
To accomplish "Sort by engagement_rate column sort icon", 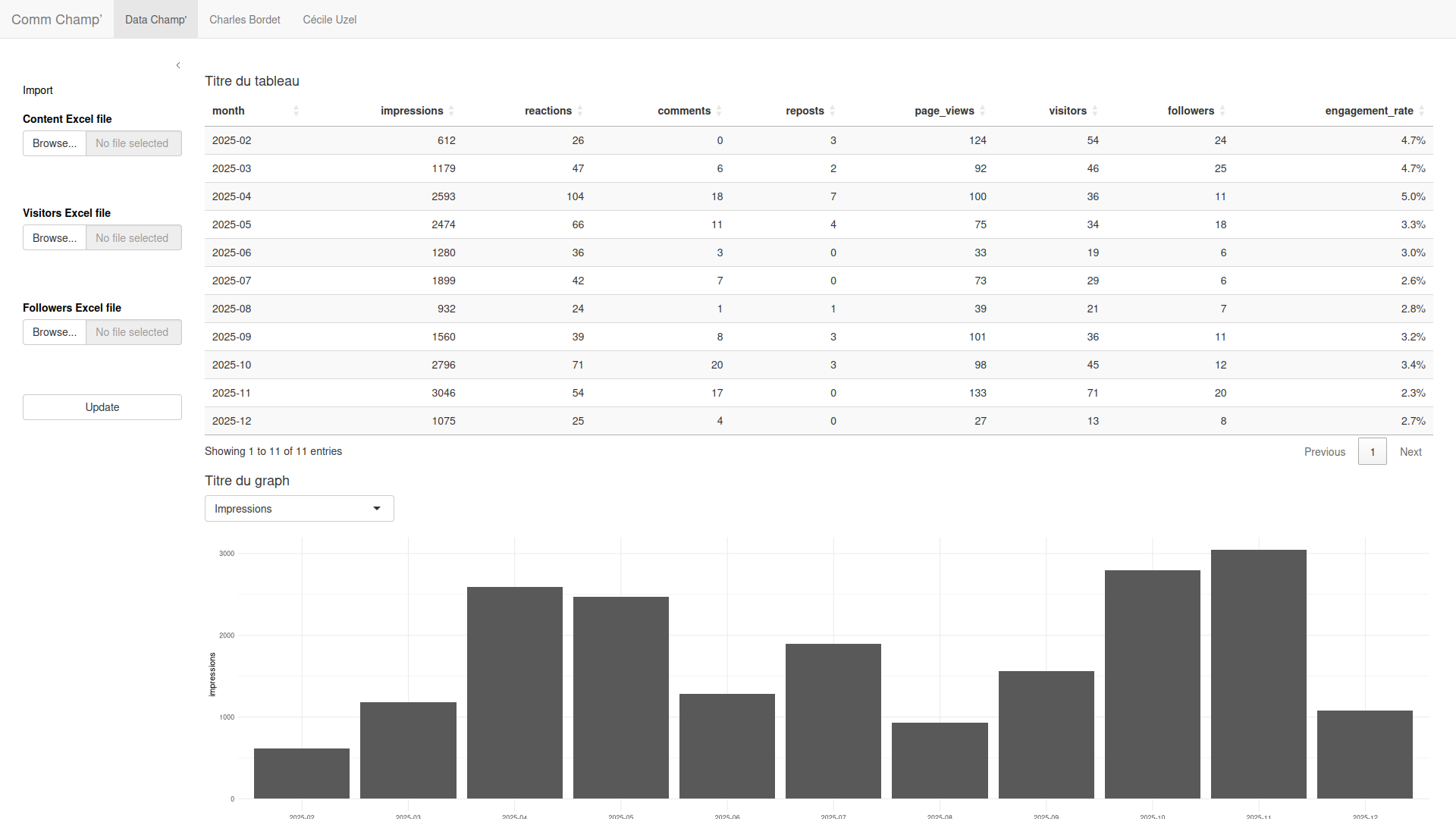I will 1421,111.
